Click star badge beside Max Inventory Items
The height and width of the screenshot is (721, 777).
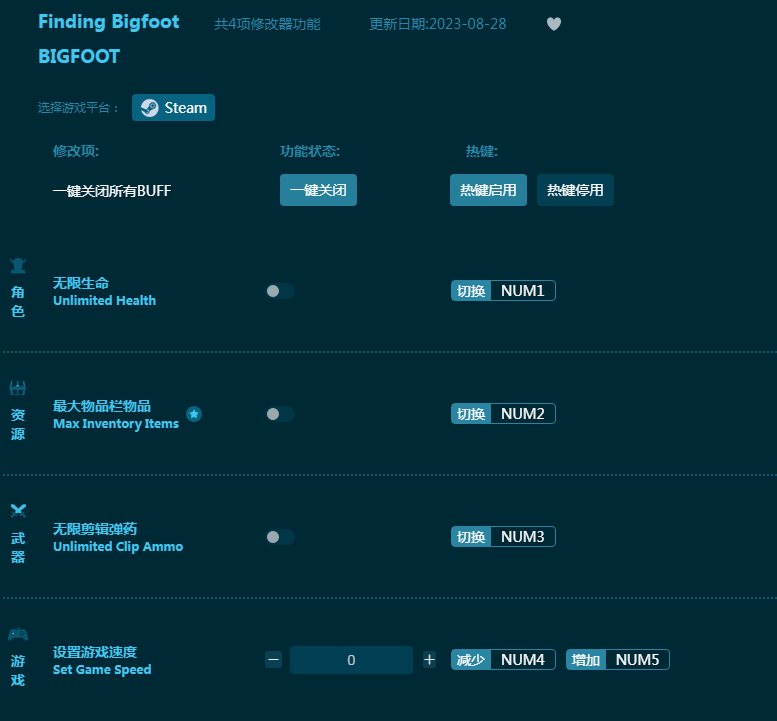tap(194, 414)
